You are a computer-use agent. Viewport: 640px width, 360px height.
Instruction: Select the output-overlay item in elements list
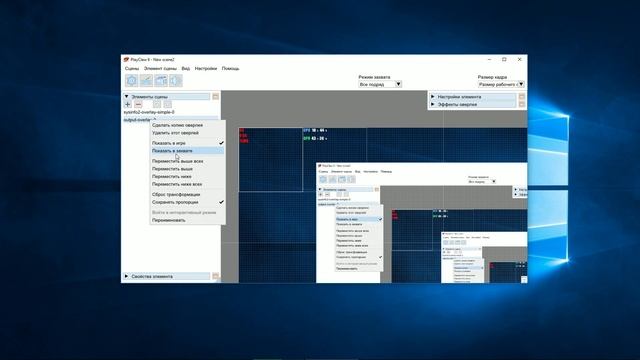139,120
